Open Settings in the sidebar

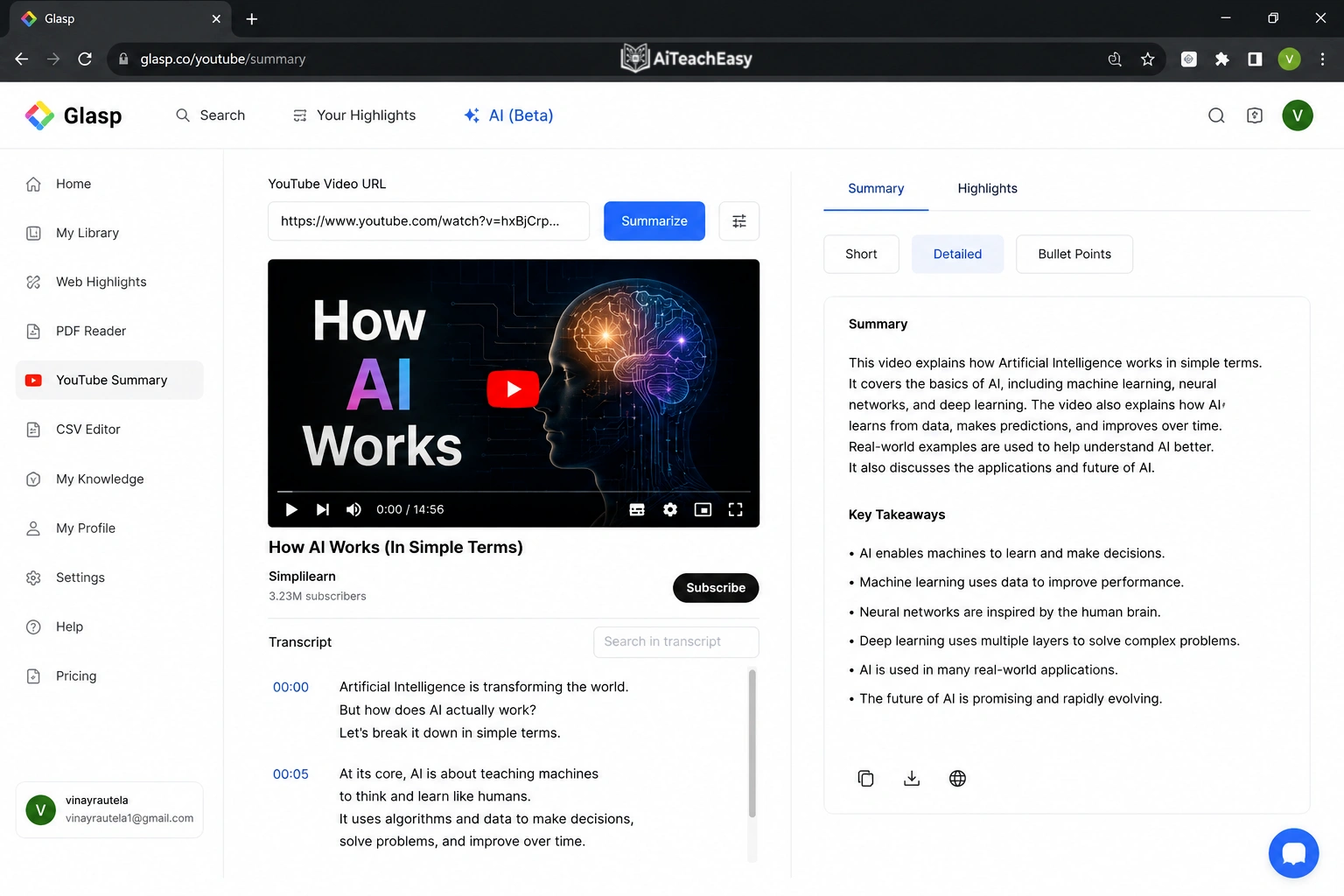click(x=109, y=577)
